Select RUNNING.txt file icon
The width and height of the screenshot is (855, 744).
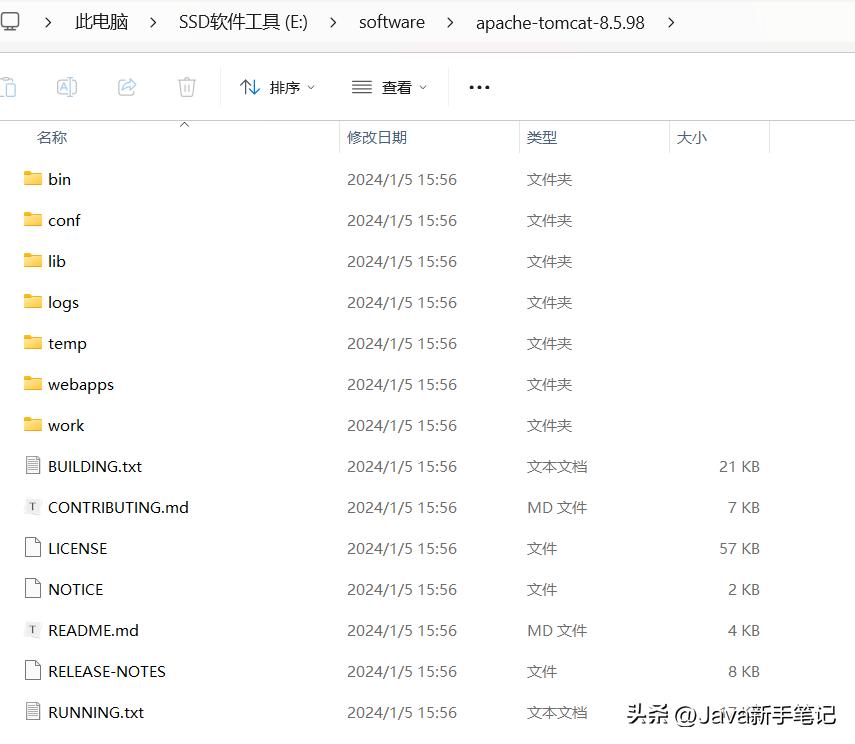[33, 712]
